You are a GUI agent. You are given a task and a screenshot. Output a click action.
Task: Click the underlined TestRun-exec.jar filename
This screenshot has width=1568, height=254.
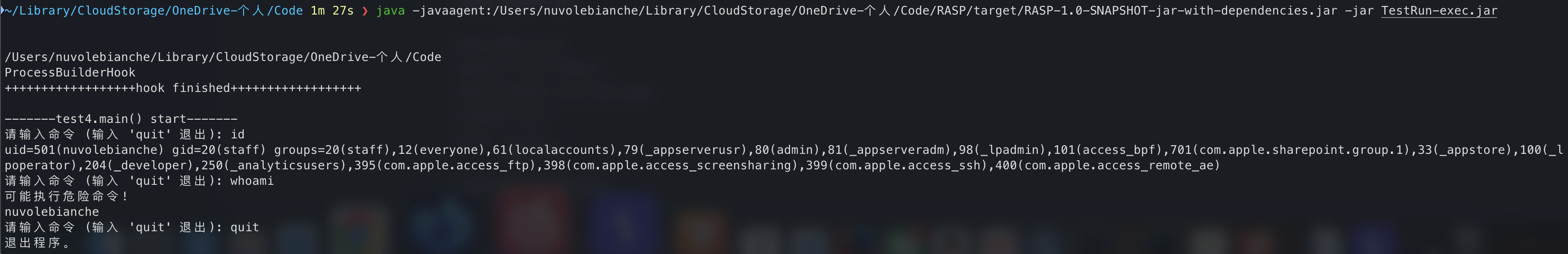point(1439,10)
